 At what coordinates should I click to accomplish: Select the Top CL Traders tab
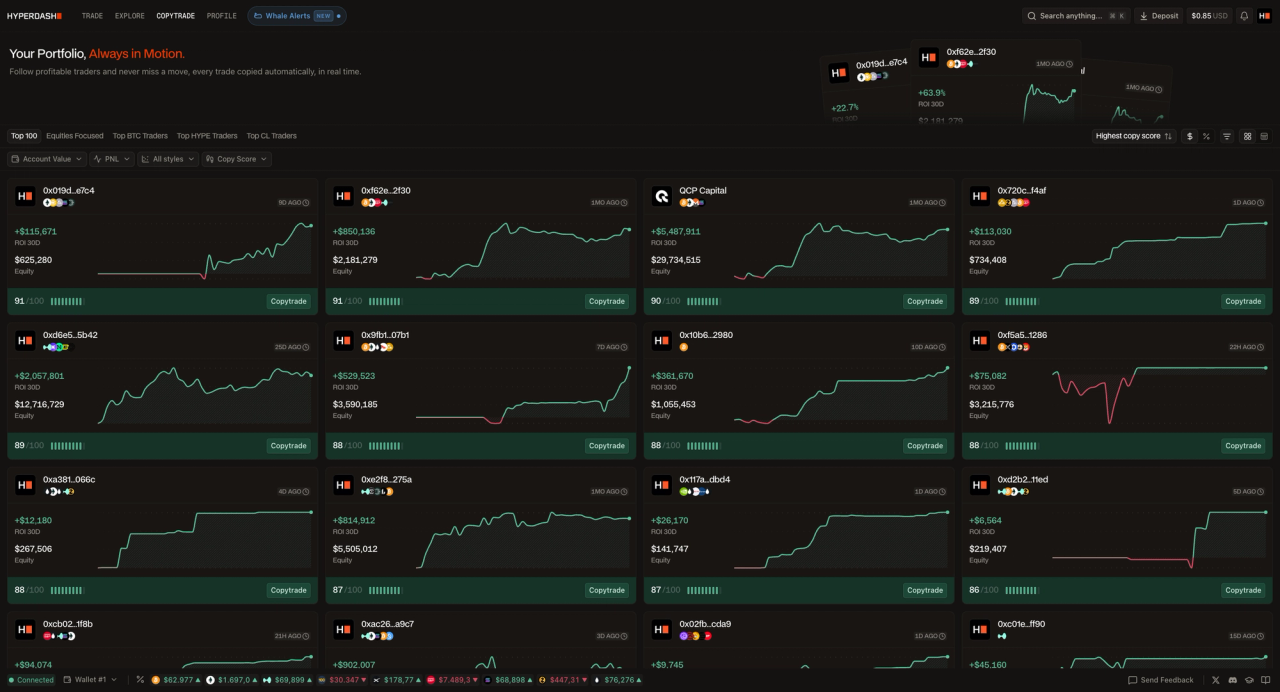(x=272, y=136)
